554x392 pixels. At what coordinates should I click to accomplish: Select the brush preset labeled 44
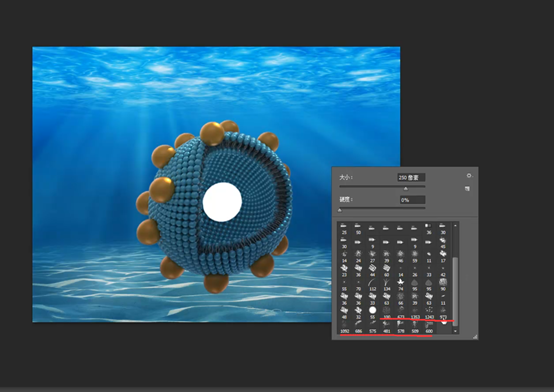coord(372,271)
